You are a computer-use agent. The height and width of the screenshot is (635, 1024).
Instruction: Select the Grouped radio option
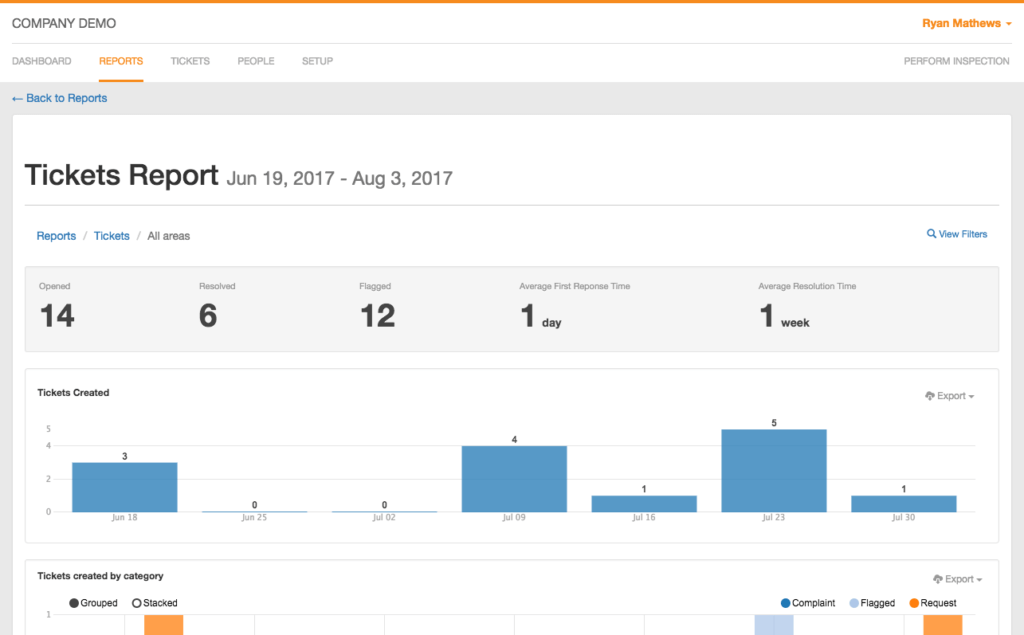pos(75,603)
